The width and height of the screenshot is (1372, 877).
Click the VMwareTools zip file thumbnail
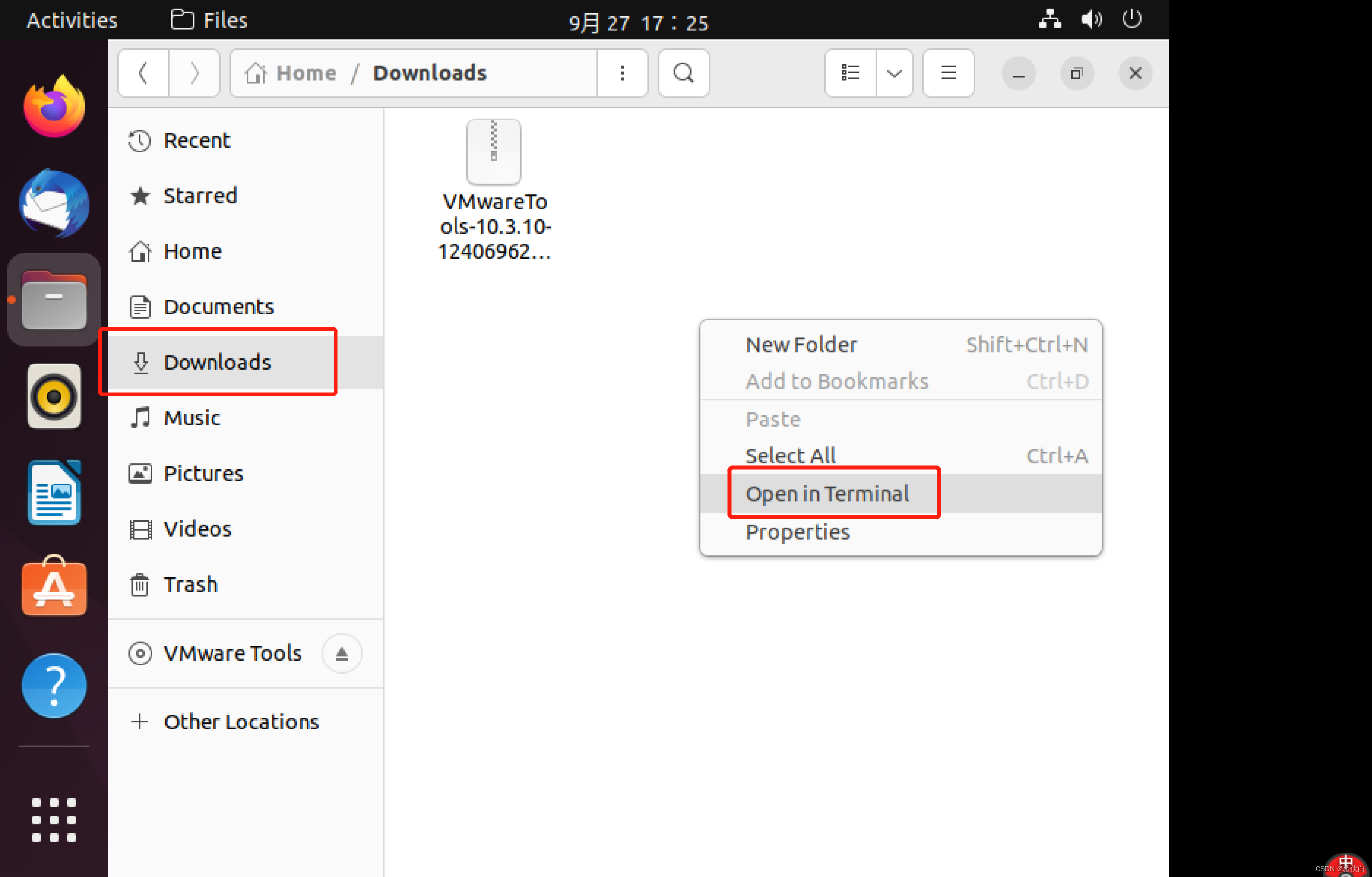(495, 150)
